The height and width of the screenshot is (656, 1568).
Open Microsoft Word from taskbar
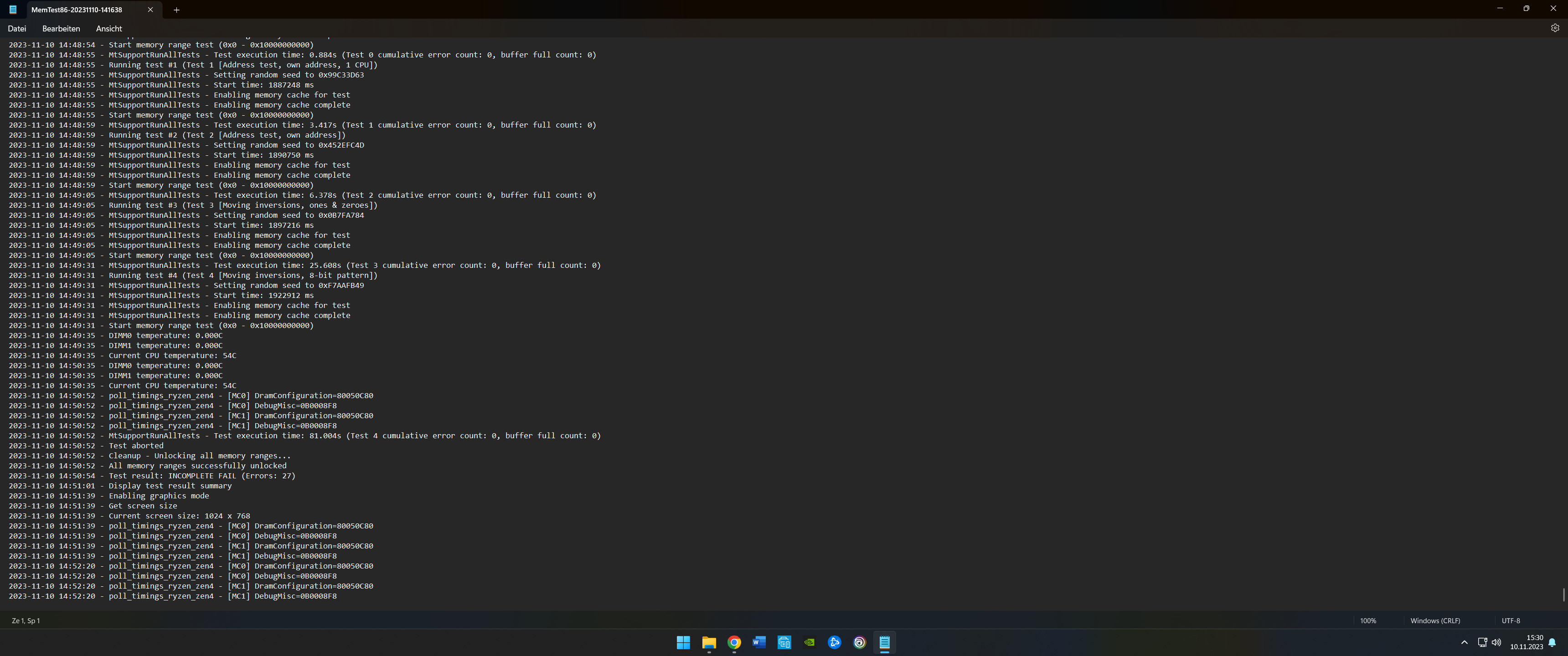point(759,642)
